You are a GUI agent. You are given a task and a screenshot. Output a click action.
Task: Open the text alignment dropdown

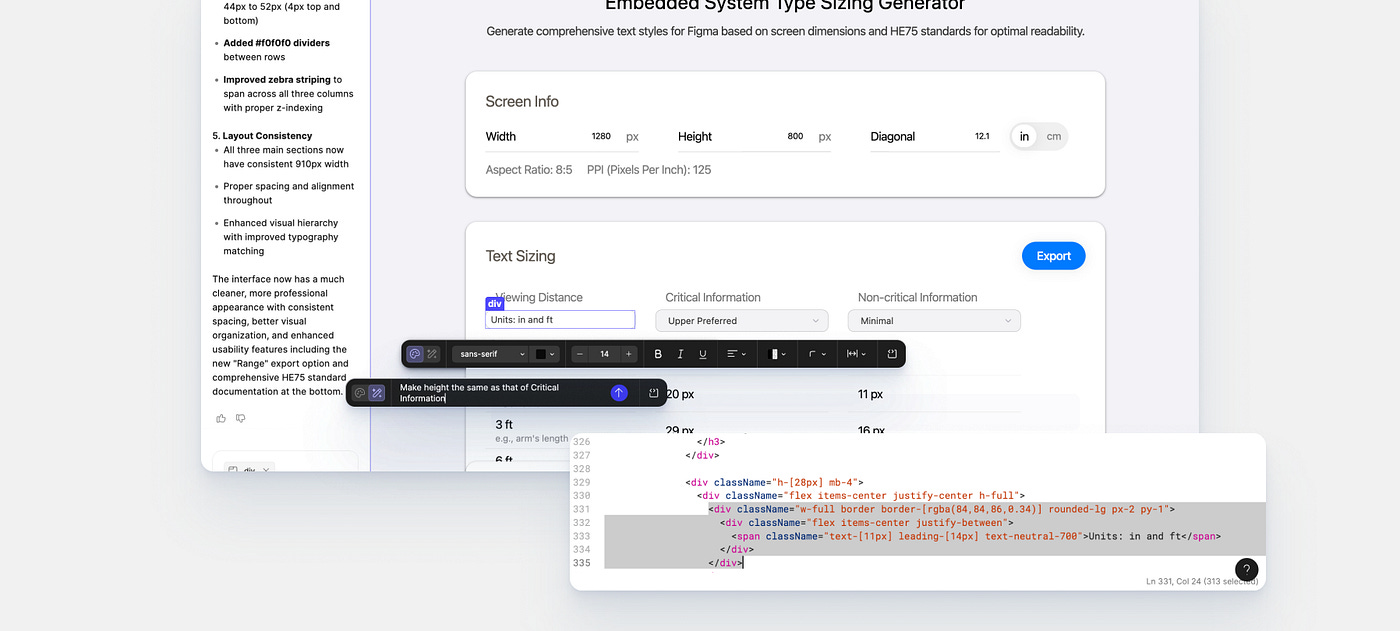point(736,354)
